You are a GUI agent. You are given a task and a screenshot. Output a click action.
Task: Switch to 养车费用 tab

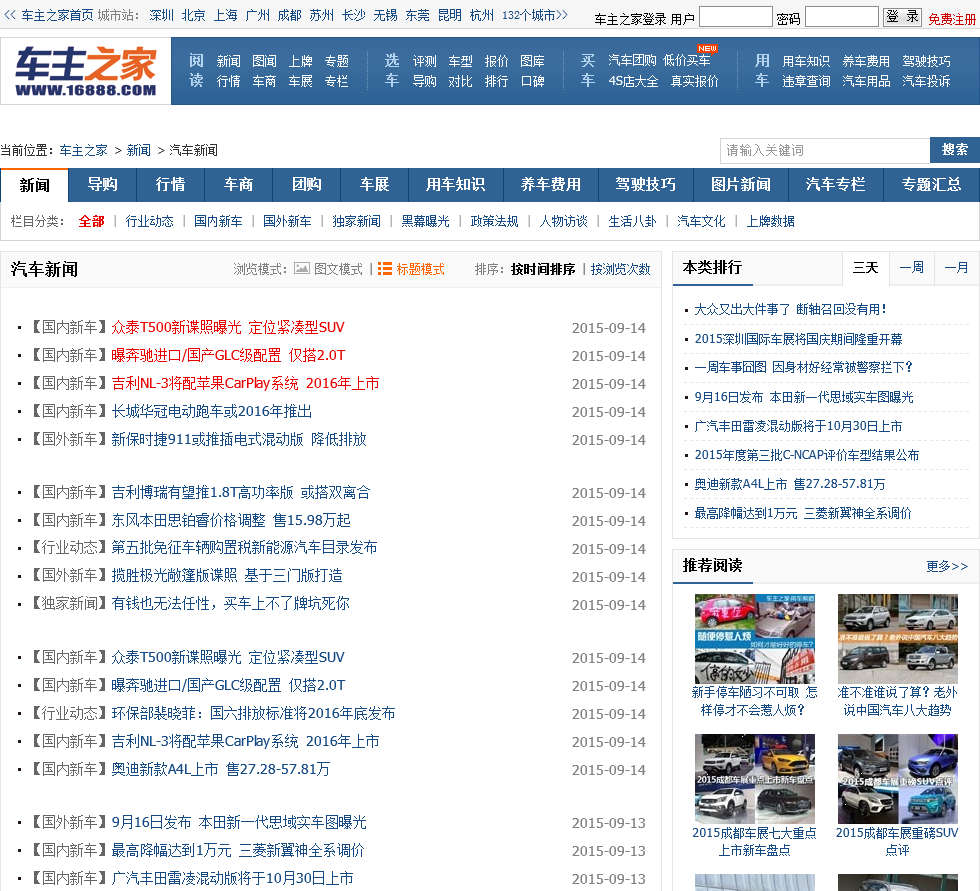tap(551, 184)
